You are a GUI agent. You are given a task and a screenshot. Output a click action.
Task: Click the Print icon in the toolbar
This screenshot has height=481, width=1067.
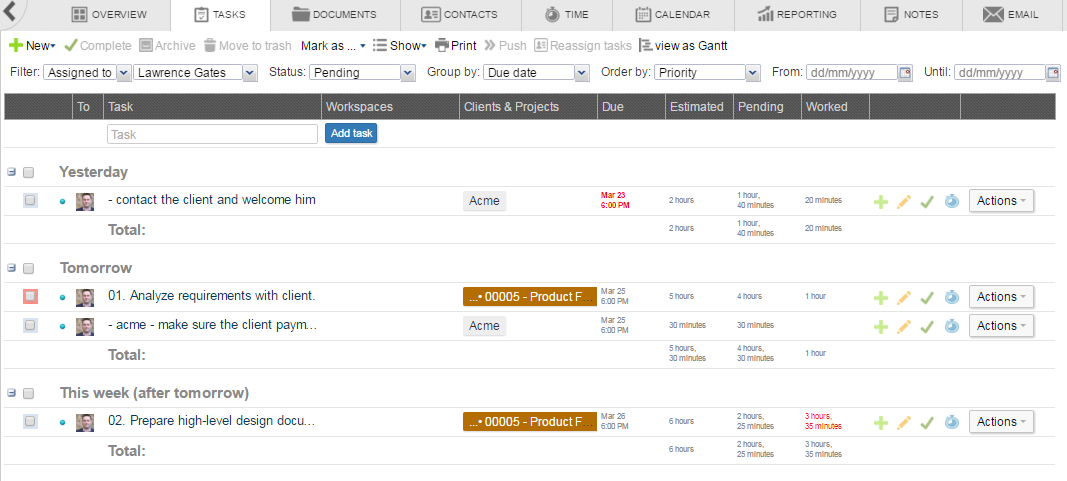[x=456, y=46]
